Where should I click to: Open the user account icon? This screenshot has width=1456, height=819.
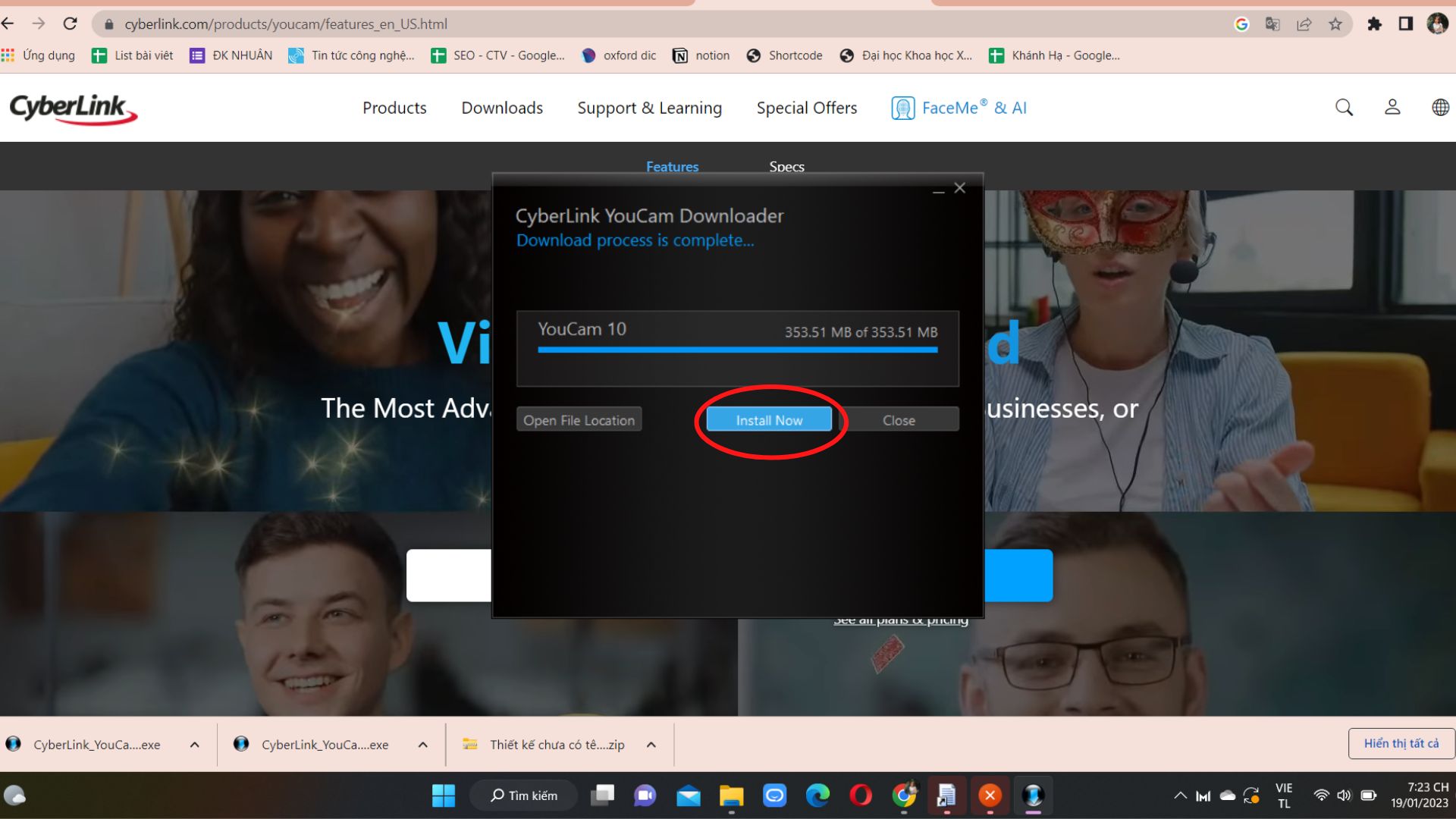click(x=1392, y=108)
